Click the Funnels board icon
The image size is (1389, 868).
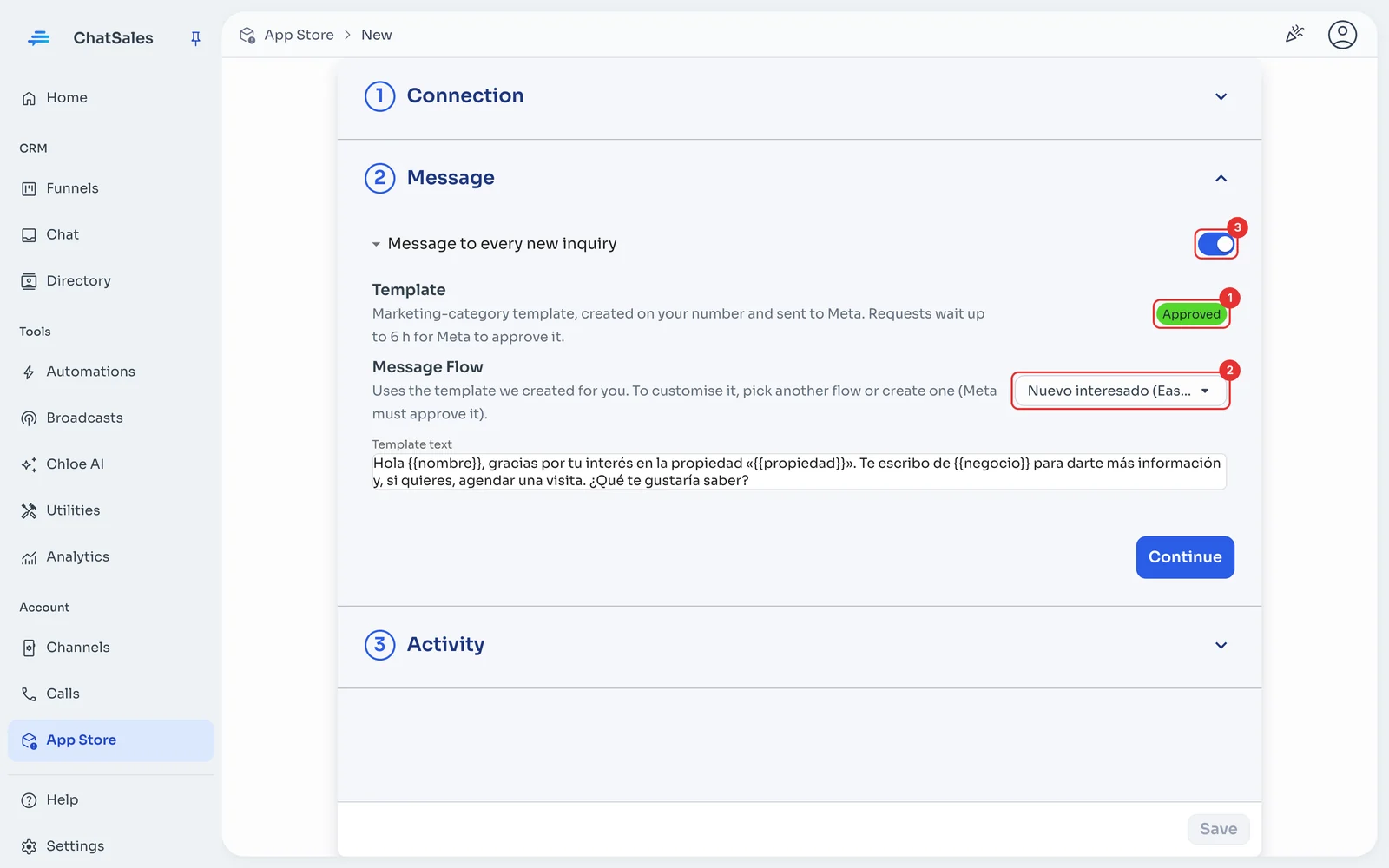[x=29, y=188]
